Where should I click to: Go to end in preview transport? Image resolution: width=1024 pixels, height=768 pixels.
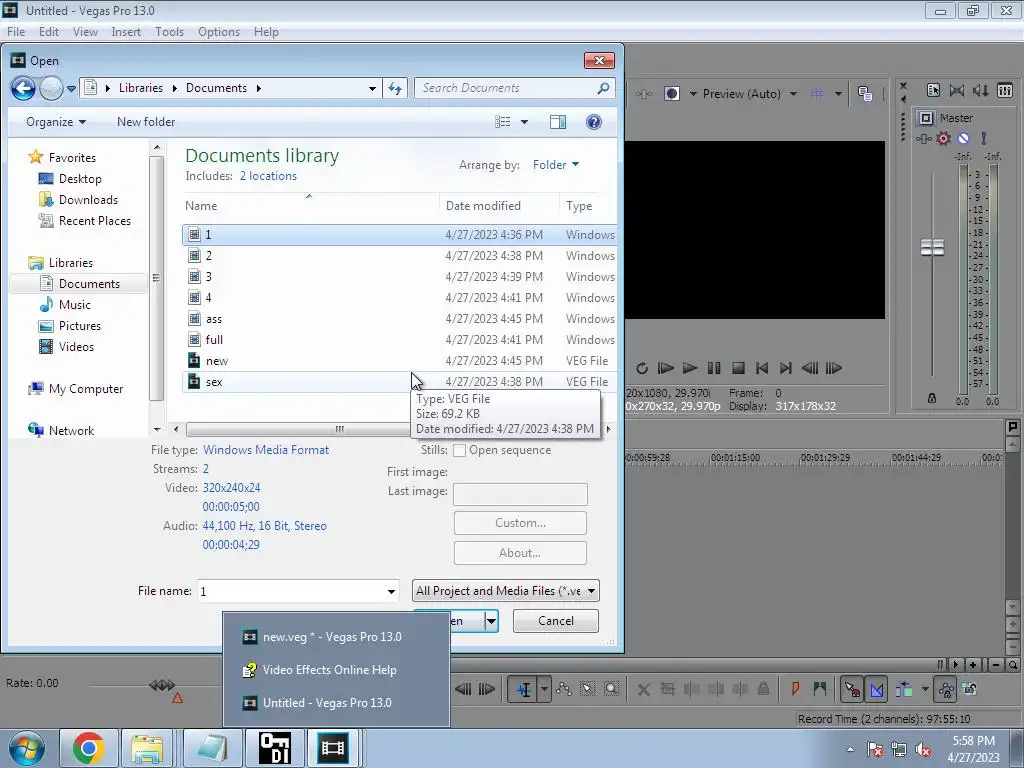[786, 368]
